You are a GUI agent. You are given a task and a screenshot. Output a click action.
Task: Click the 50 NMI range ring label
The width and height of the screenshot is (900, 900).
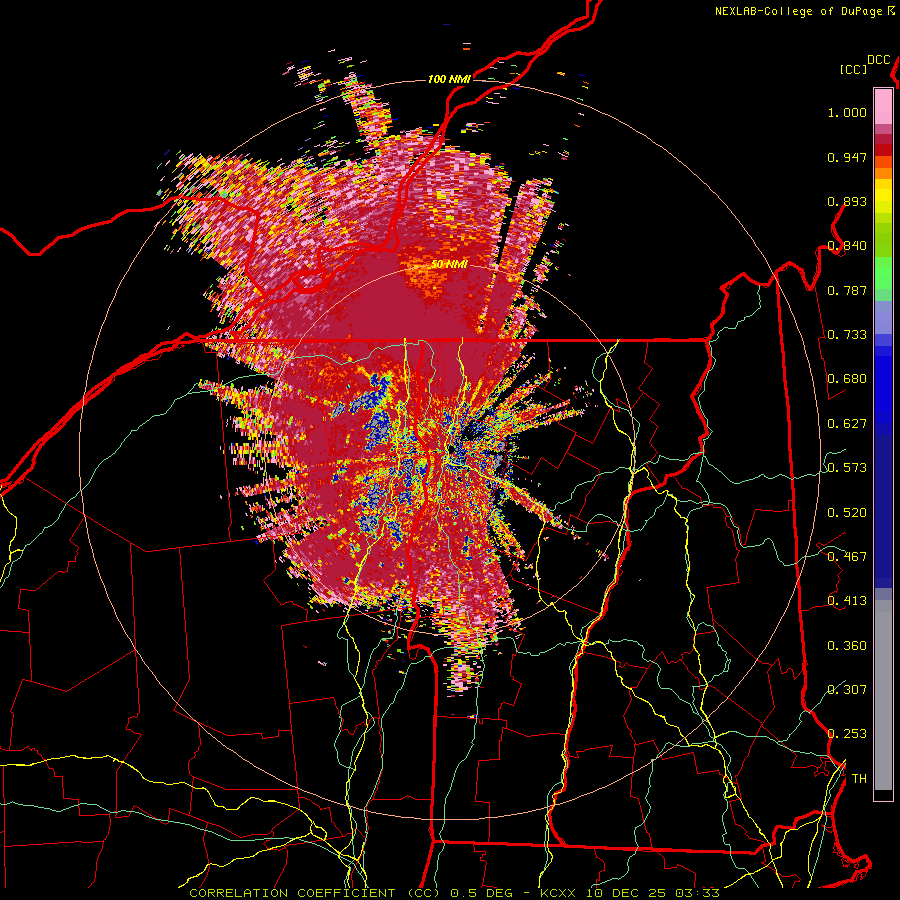coord(449,265)
